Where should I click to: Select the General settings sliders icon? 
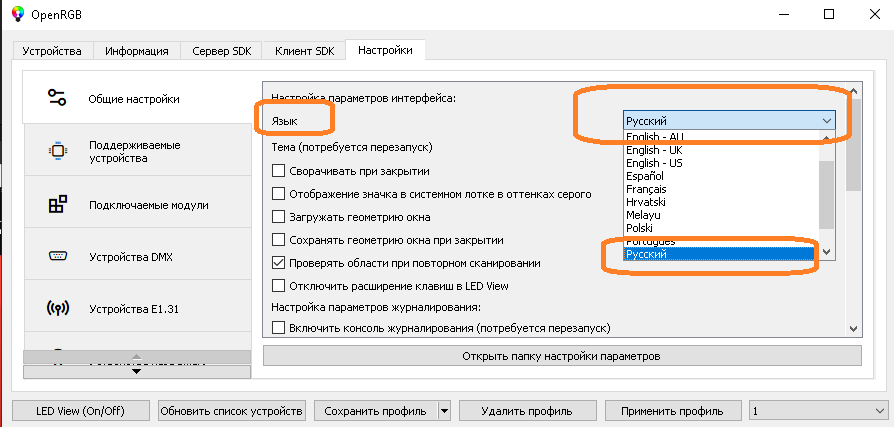[x=57, y=97]
